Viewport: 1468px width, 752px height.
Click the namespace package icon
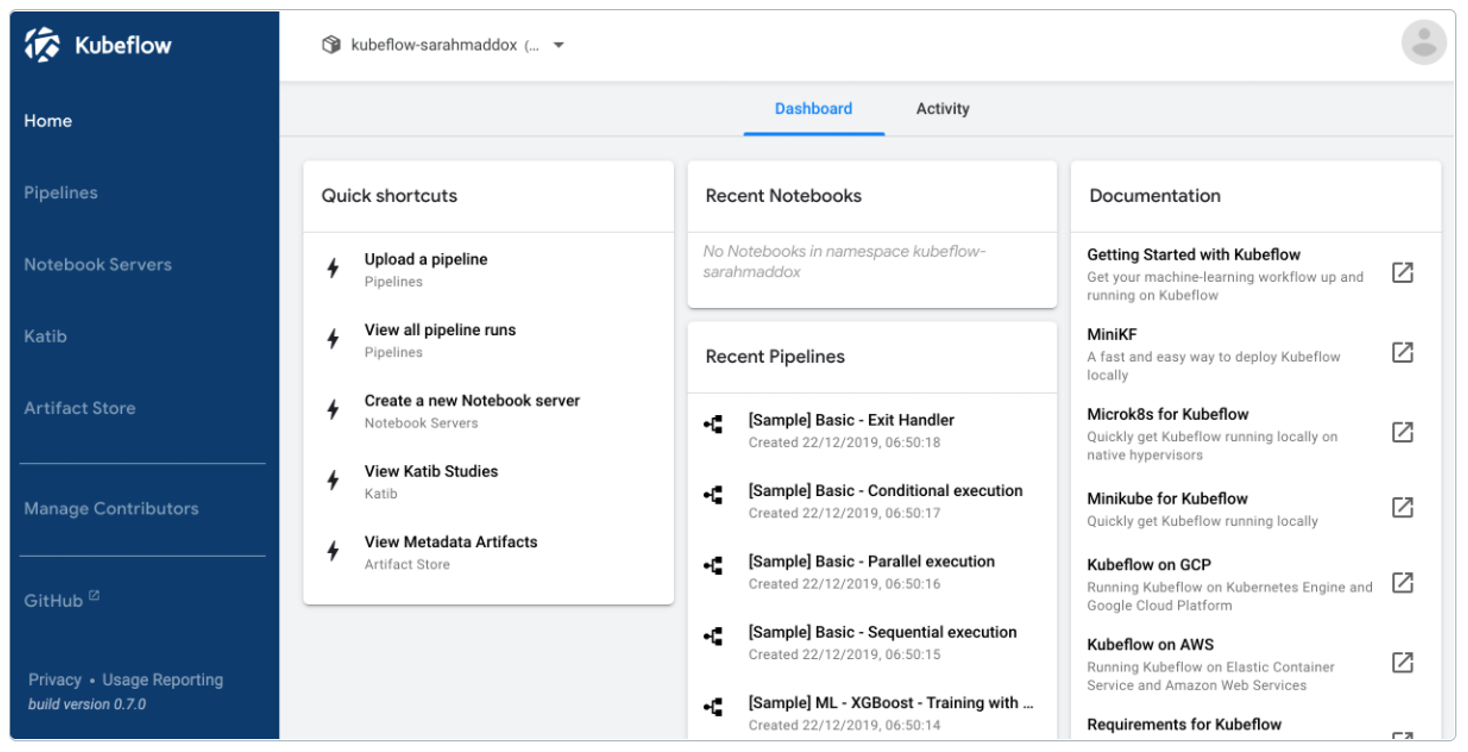(x=331, y=45)
